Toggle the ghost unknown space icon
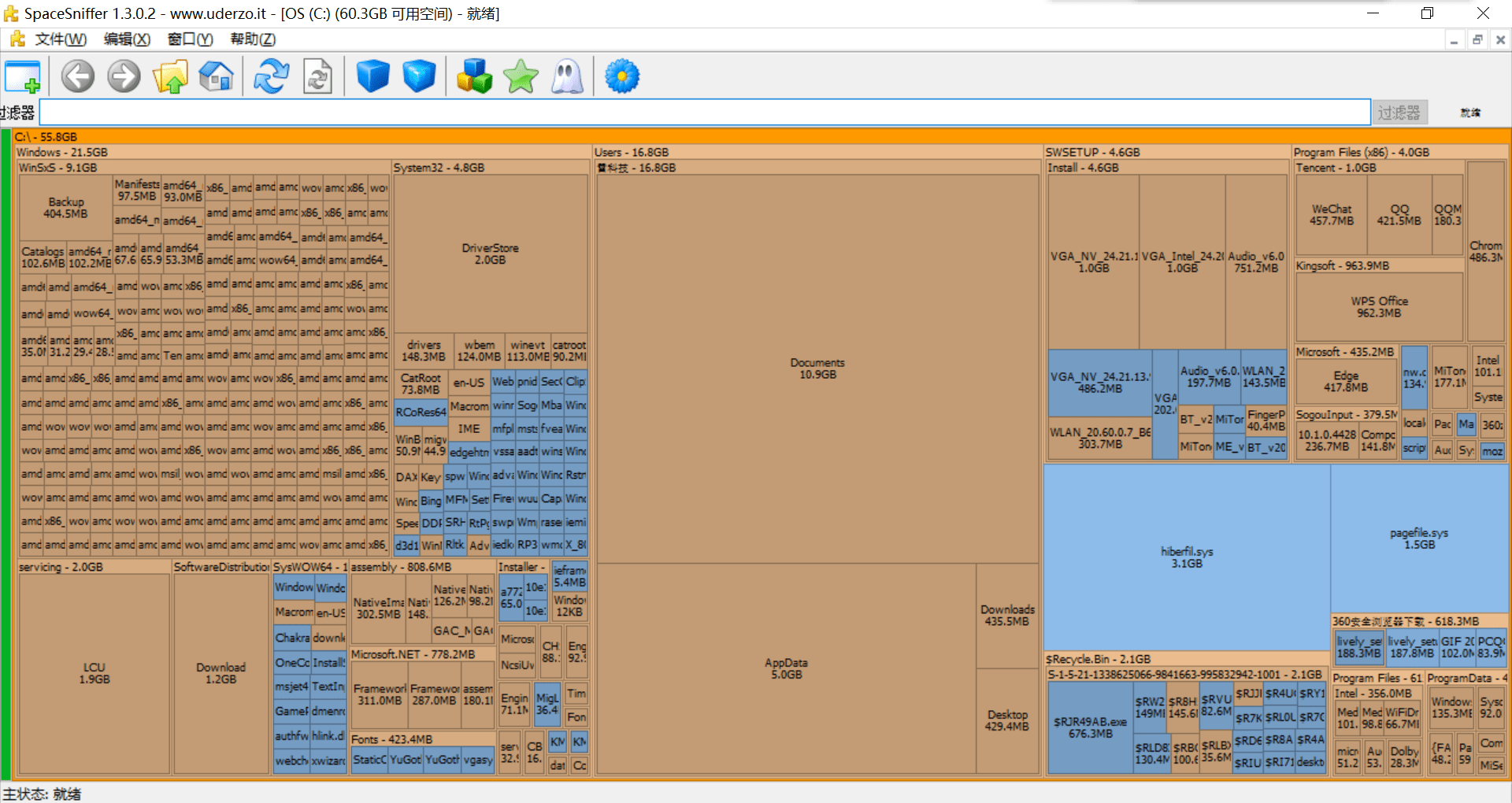This screenshot has height=803, width=1512. [567, 77]
